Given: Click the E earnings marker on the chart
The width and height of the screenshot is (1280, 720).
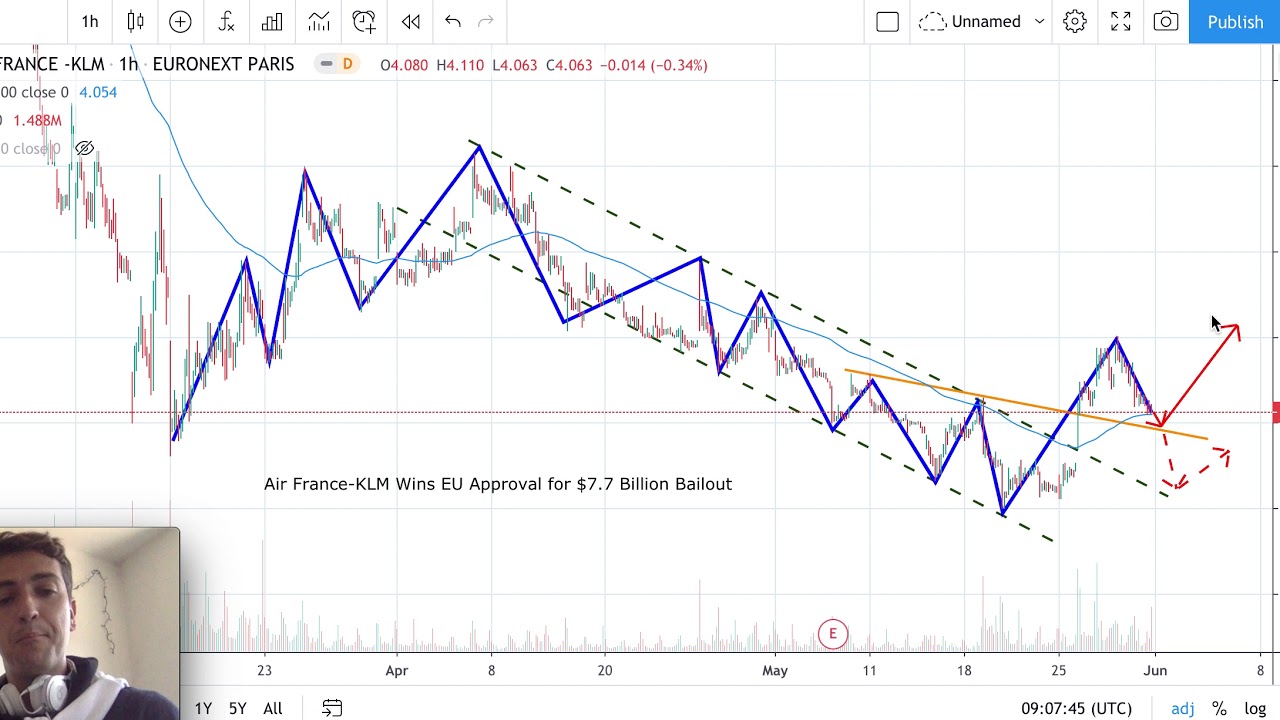Looking at the screenshot, I should click(832, 633).
